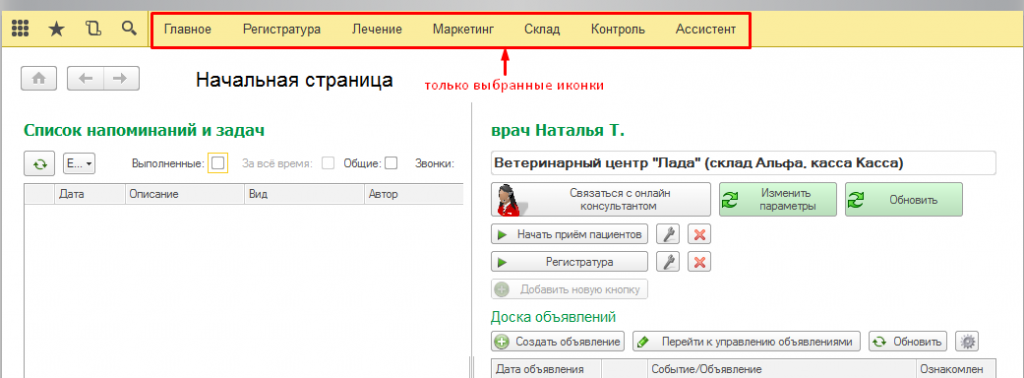Open the Маркетинг section
Screen dimensions: 1024x378
[463, 29]
